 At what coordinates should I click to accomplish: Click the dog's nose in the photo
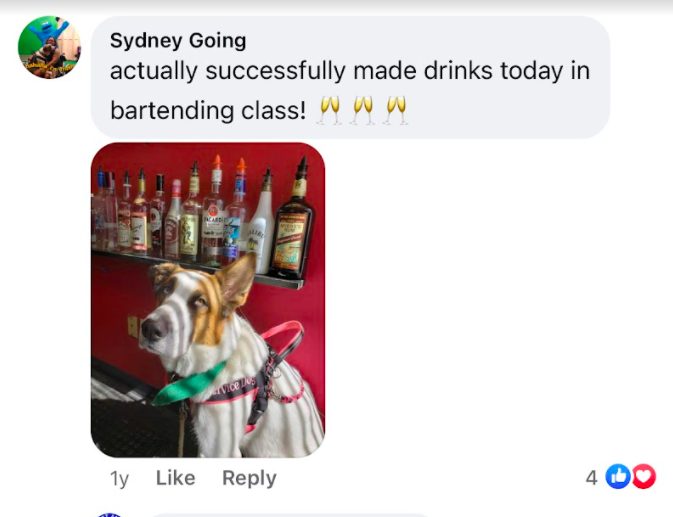coord(154,330)
